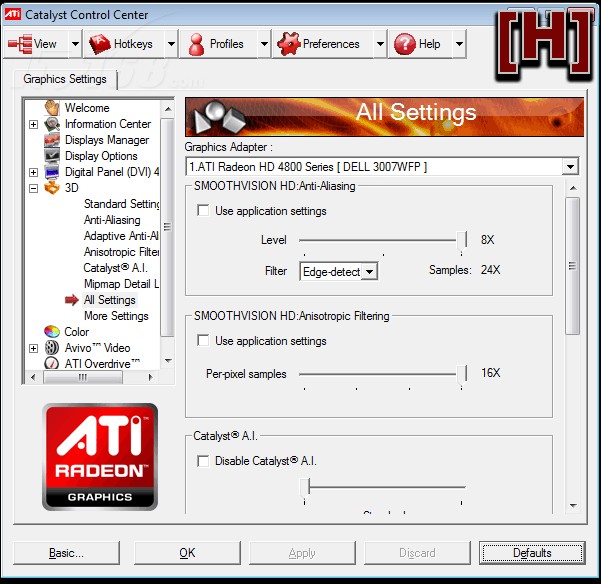The image size is (601, 584).
Task: Click the Profiles person icon
Action: (196, 44)
